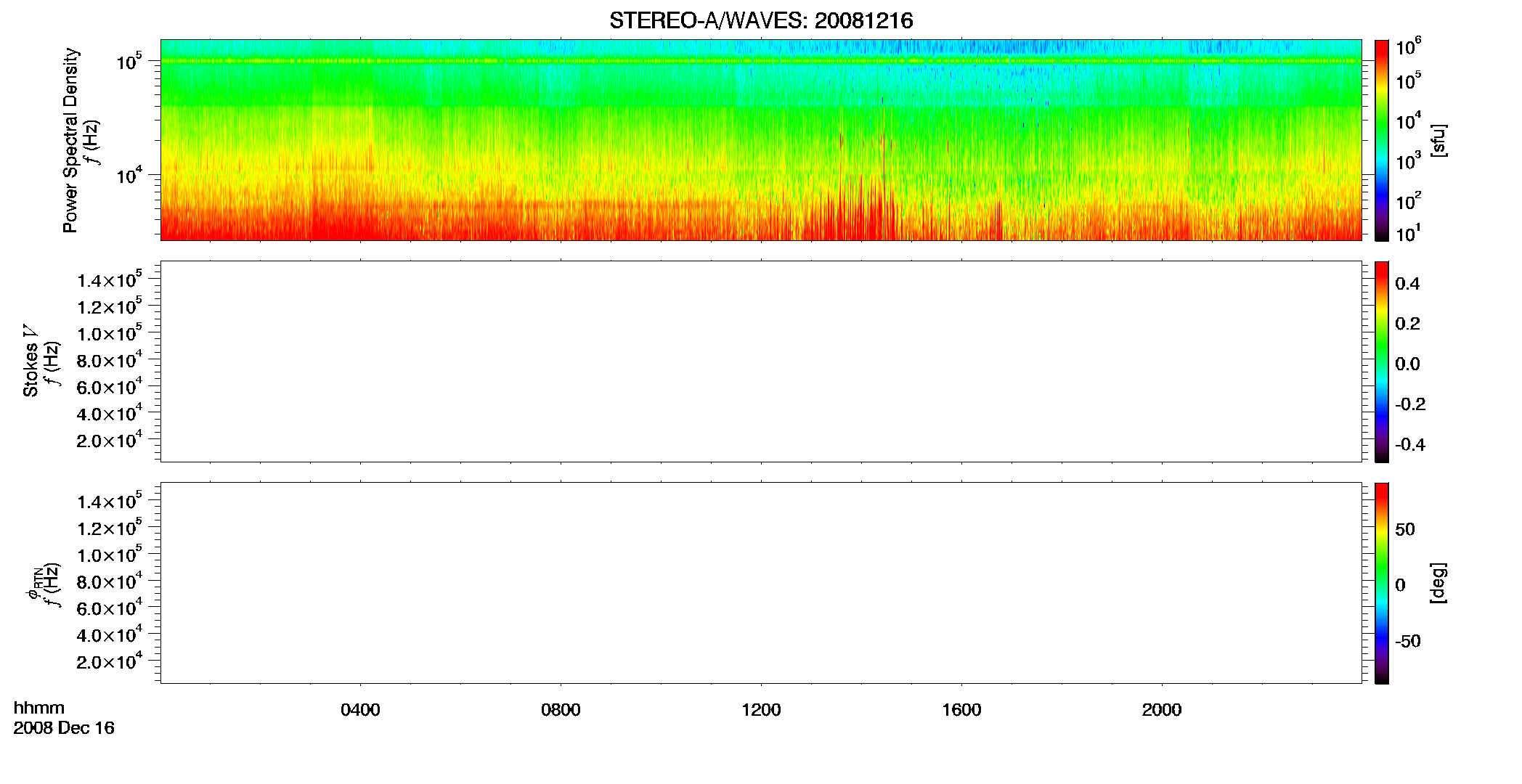The height and width of the screenshot is (784, 1522).
Task: Click the 10^4 frequency tick on spectrogram y-axis
Action: (x=129, y=175)
